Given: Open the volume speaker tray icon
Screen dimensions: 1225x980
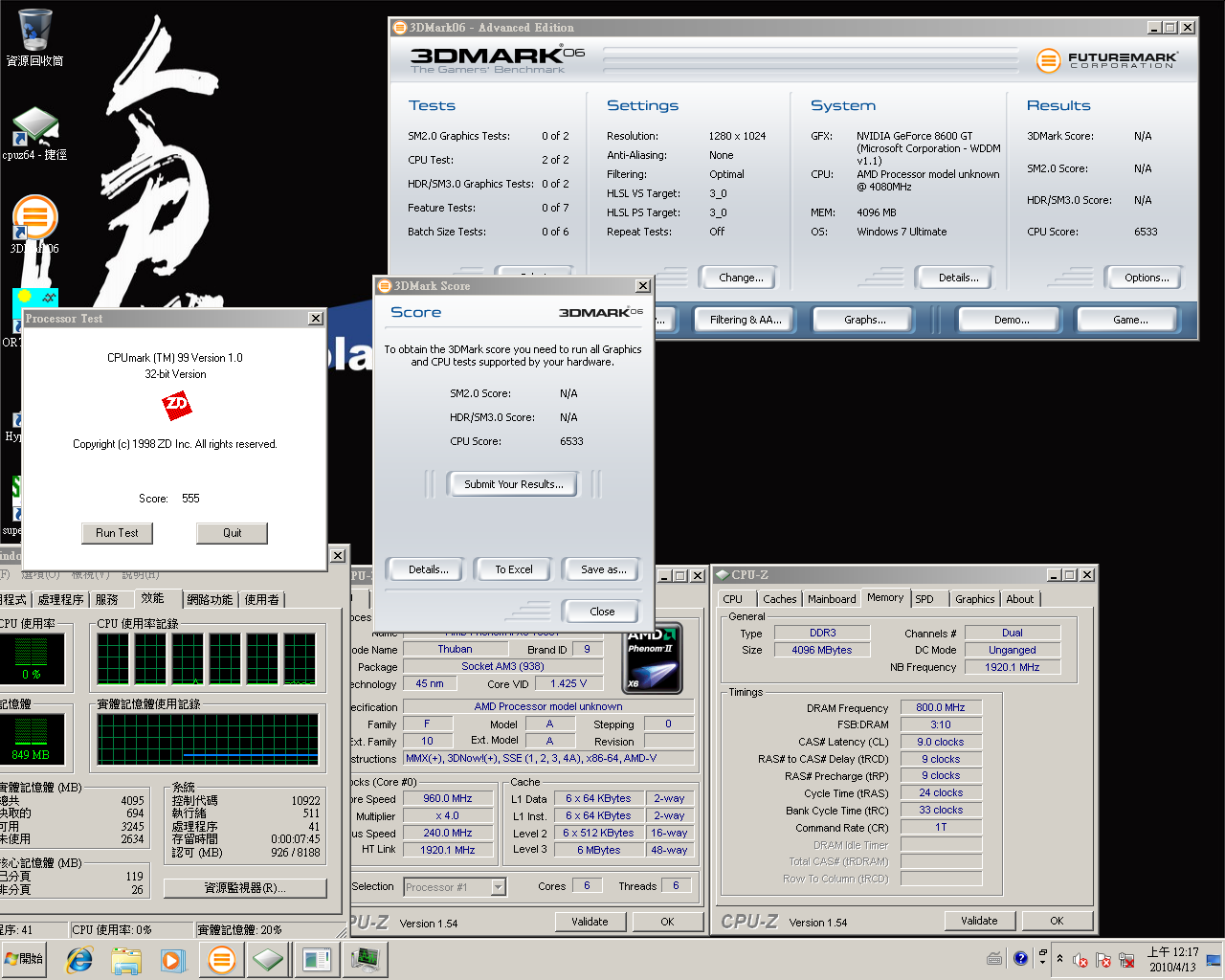Looking at the screenshot, I should 1080,959.
